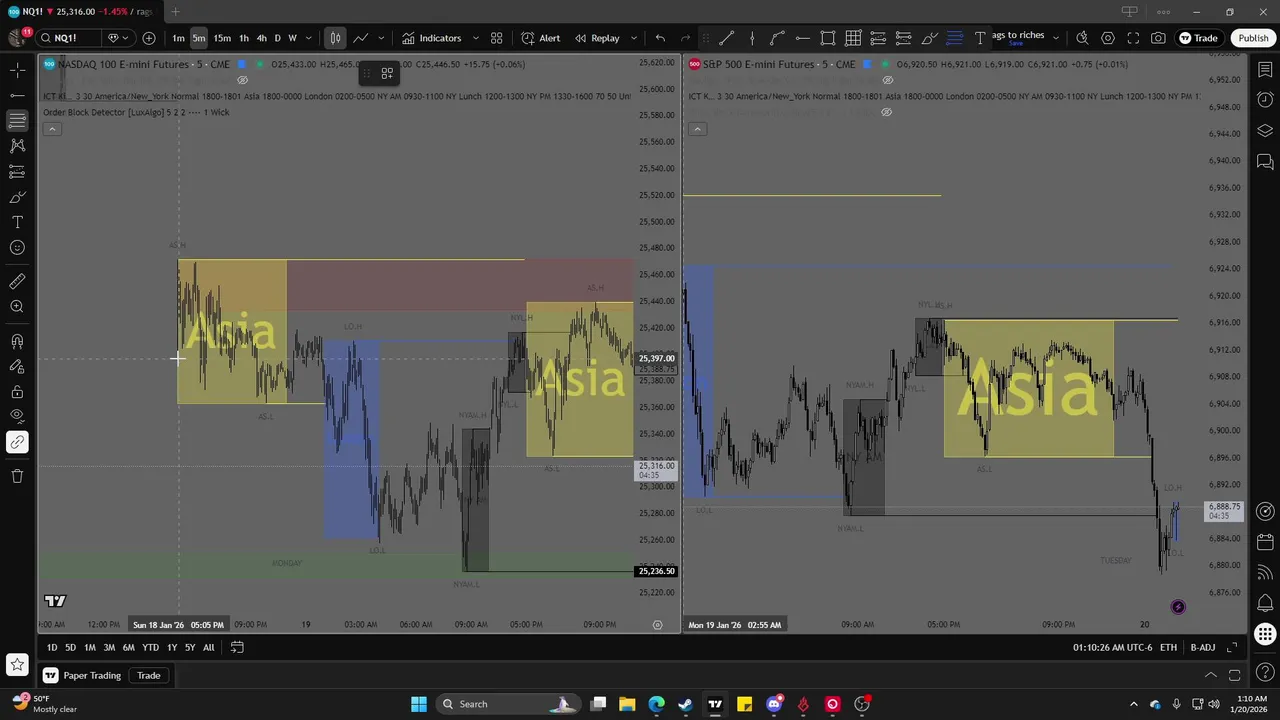This screenshot has height=720, width=1280.
Task: Open indicator templates grid icon
Action: (x=496, y=38)
